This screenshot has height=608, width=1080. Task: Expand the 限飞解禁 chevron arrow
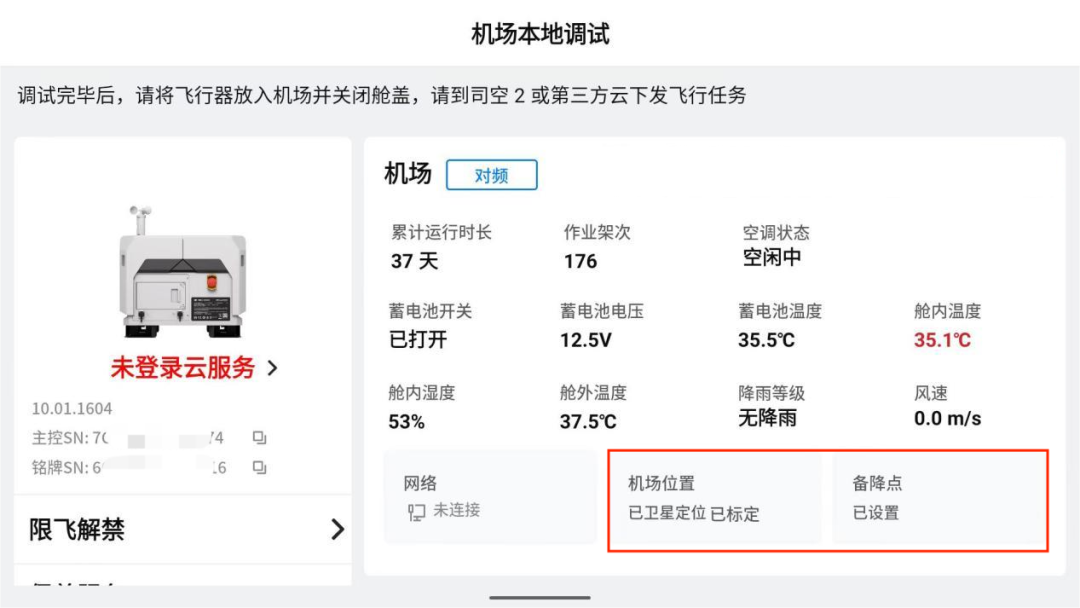point(337,529)
